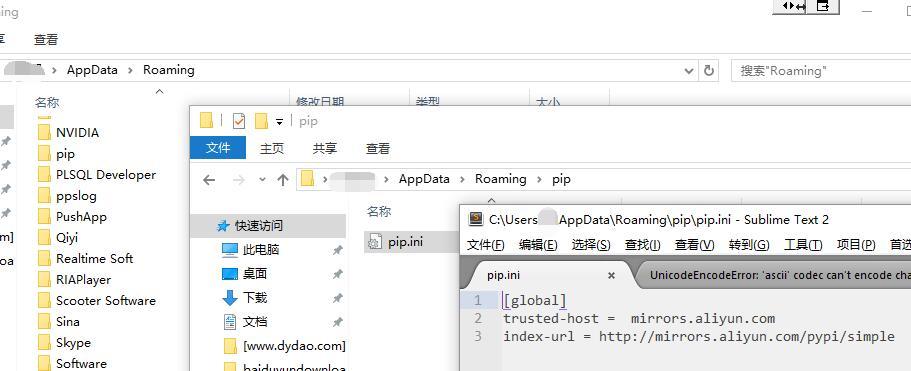The height and width of the screenshot is (371, 911).
Task: Click pip segment in pip window breadcrumb
Action: (561, 179)
